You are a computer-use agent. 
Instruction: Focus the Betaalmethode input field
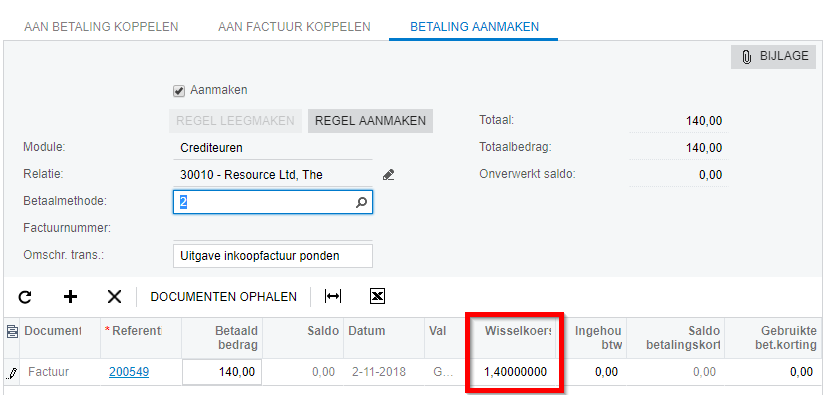tap(272, 202)
